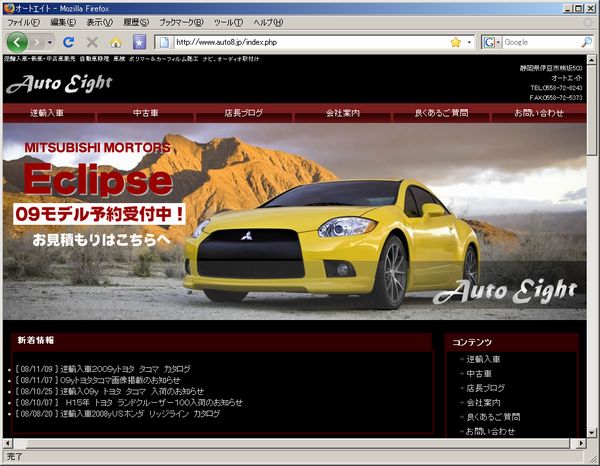Select 良くあるご質問 in the red navigation bar
Image resolution: width=600 pixels, height=466 pixels.
(x=441, y=113)
